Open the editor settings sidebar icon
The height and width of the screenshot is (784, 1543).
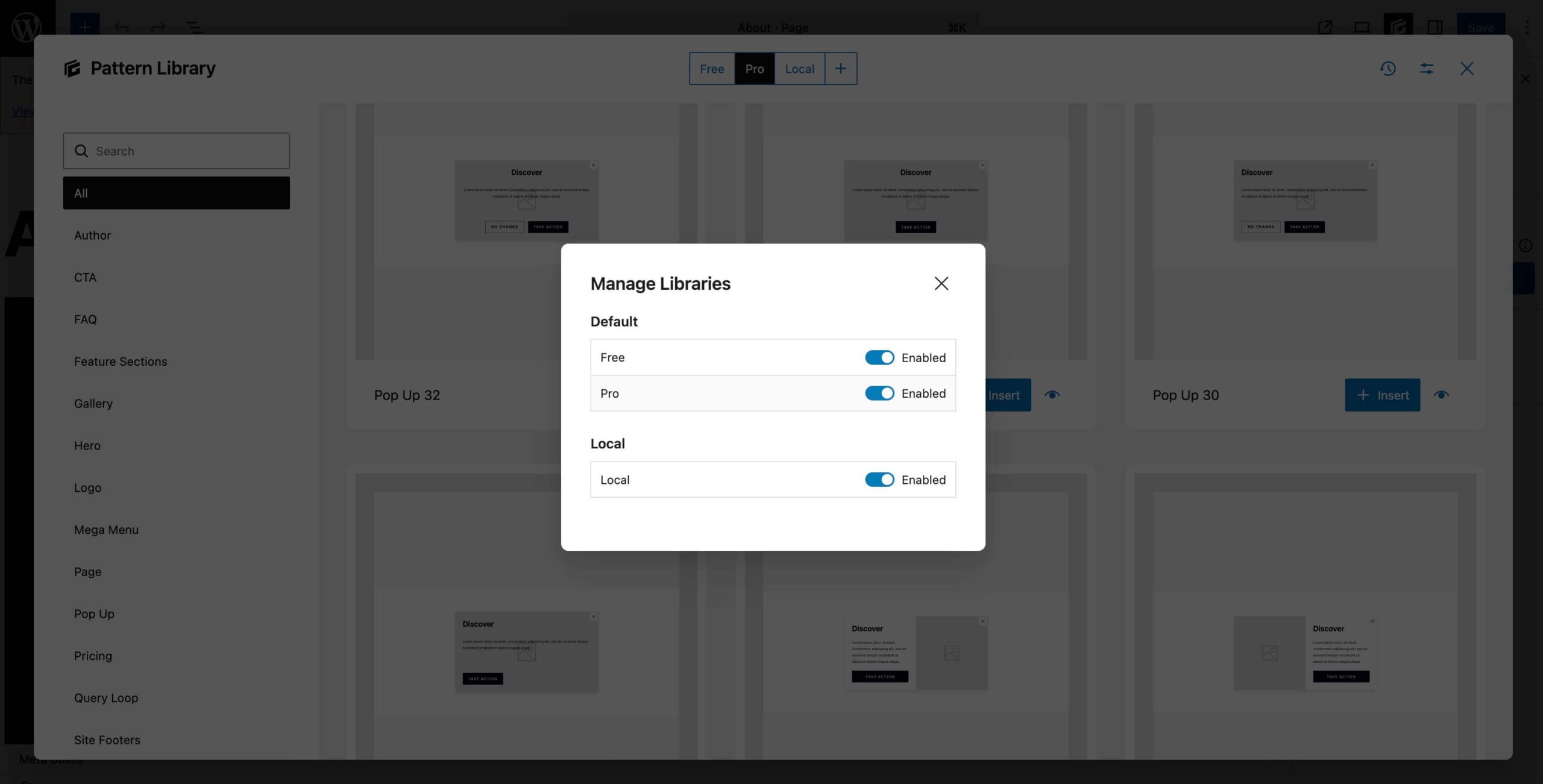(x=1435, y=28)
